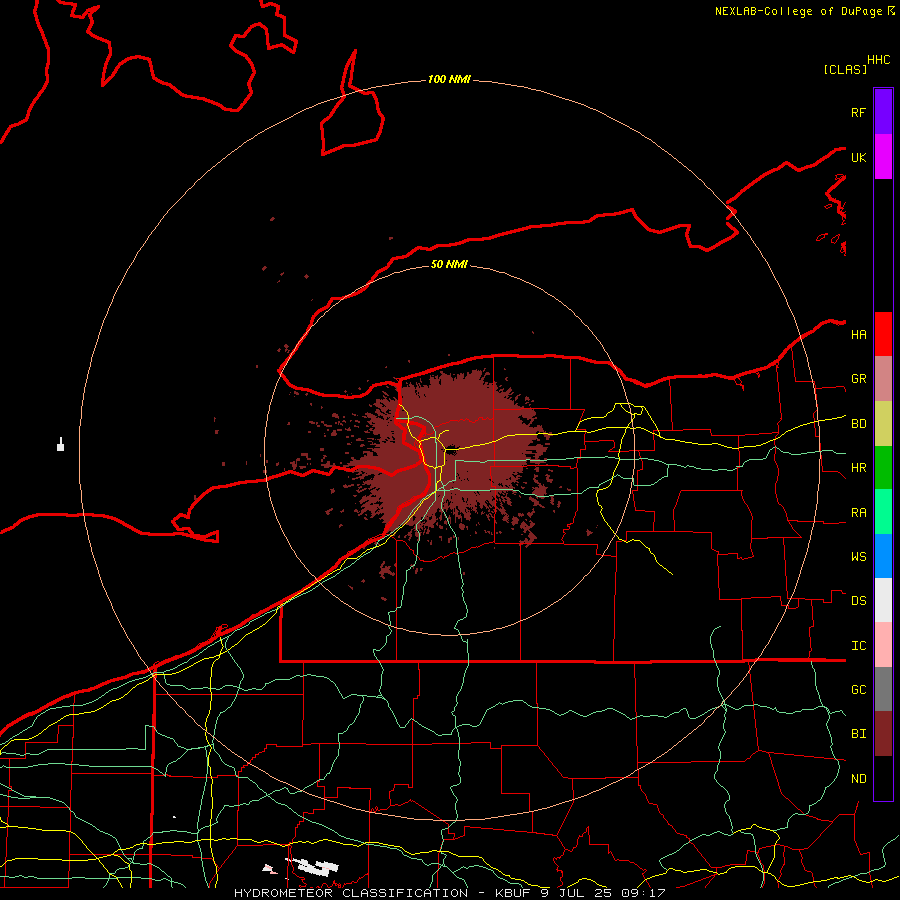Click the 'GR' legend label
Viewport: 900px width, 900px height.
point(859,379)
